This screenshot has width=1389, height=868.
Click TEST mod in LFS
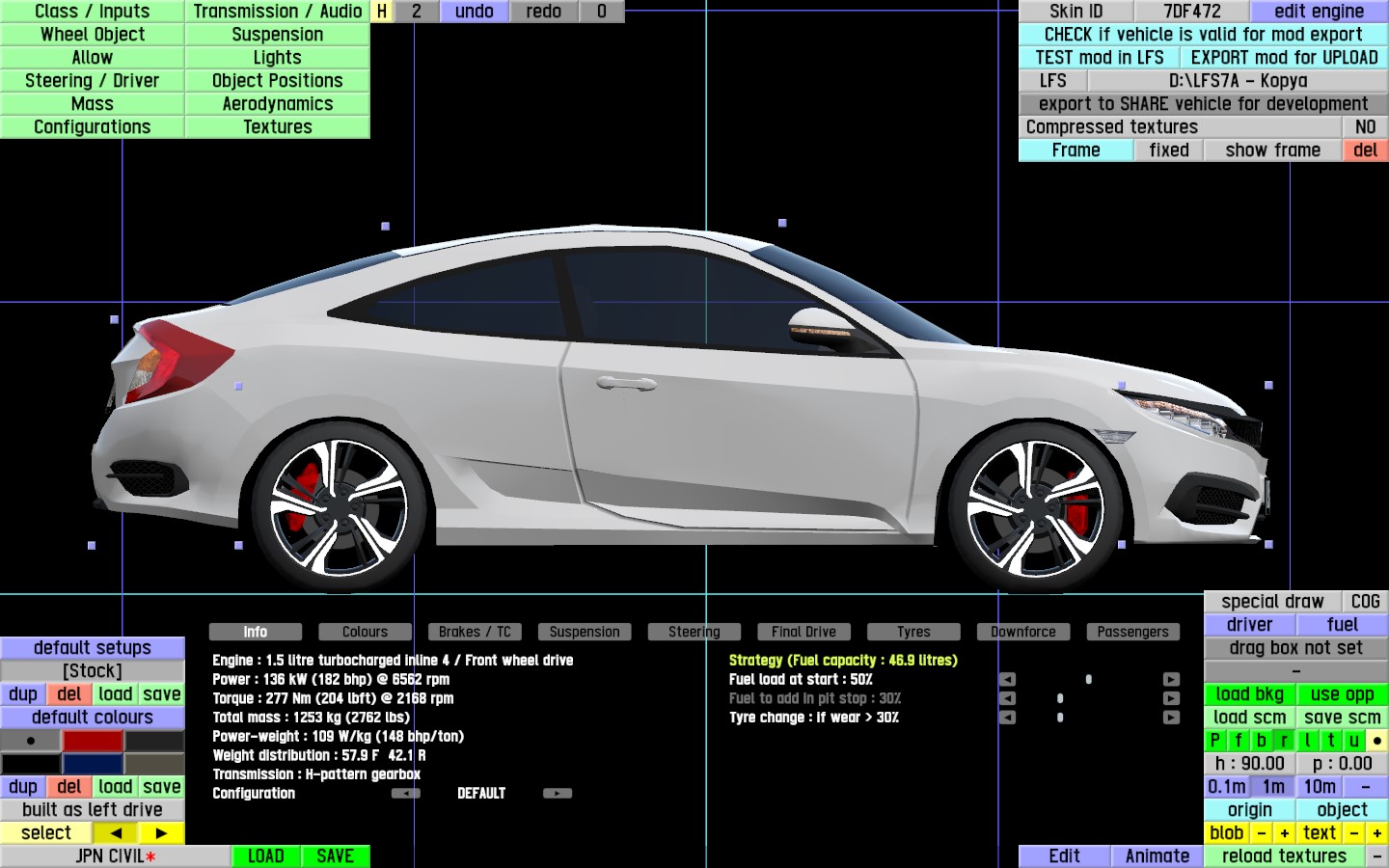[1100, 58]
